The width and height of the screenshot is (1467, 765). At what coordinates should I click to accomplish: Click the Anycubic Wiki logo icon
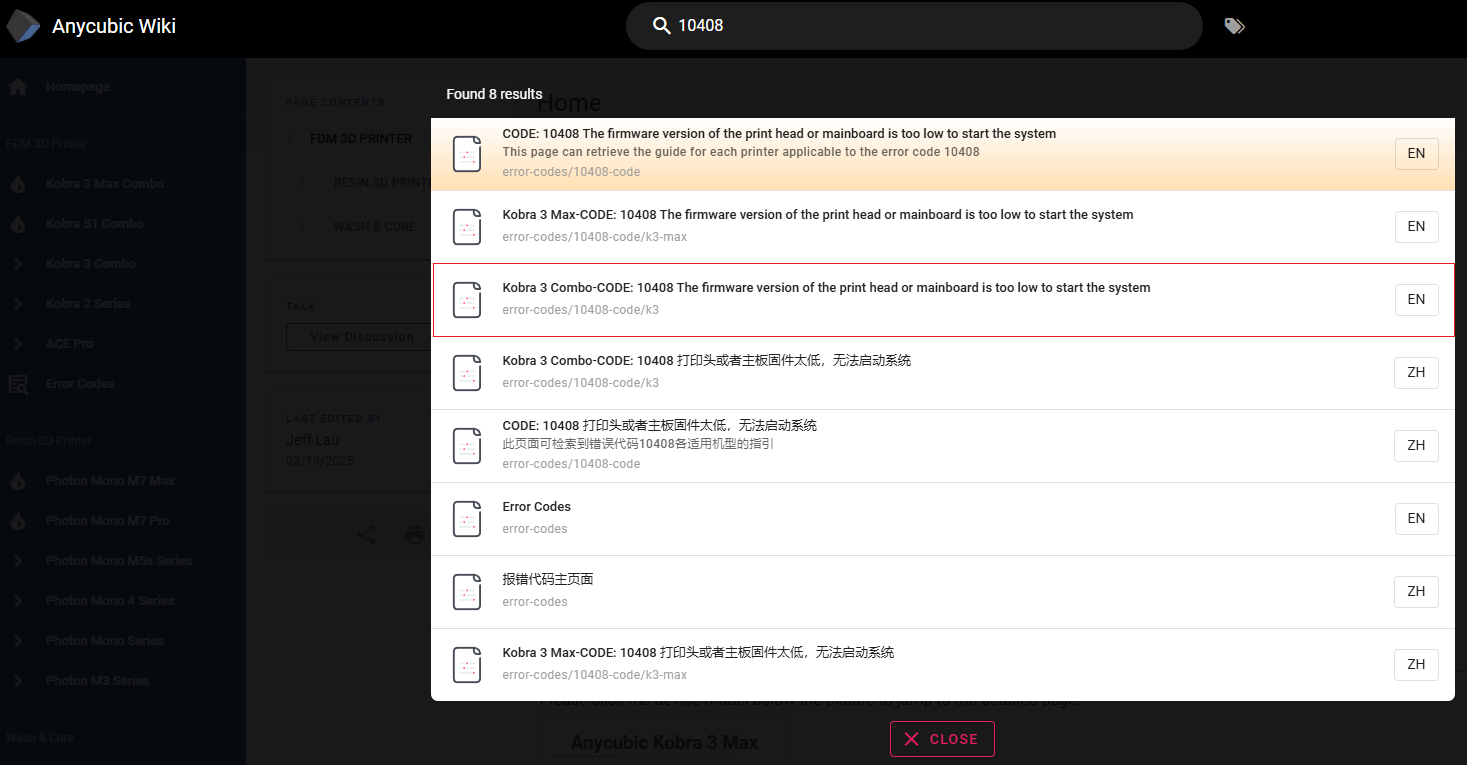[24, 26]
